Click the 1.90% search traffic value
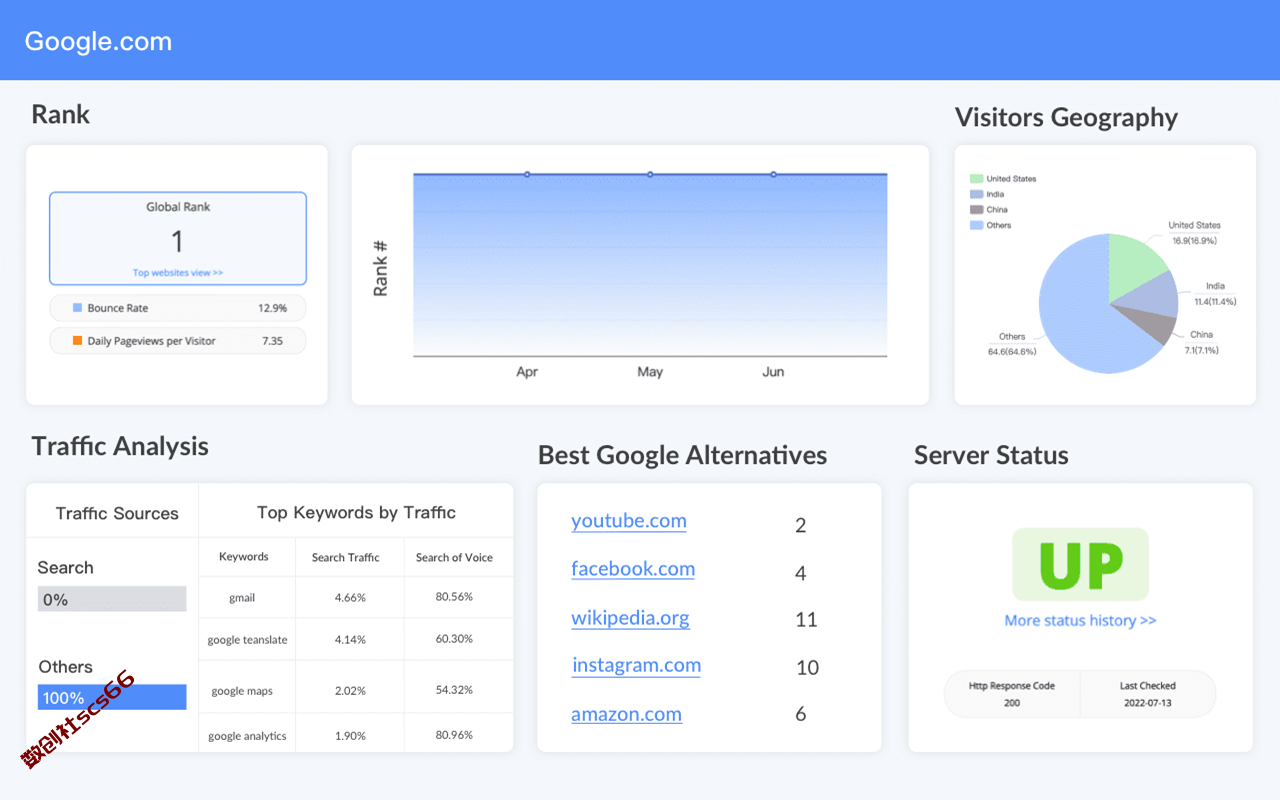Image resolution: width=1280 pixels, height=800 pixels. pos(350,735)
